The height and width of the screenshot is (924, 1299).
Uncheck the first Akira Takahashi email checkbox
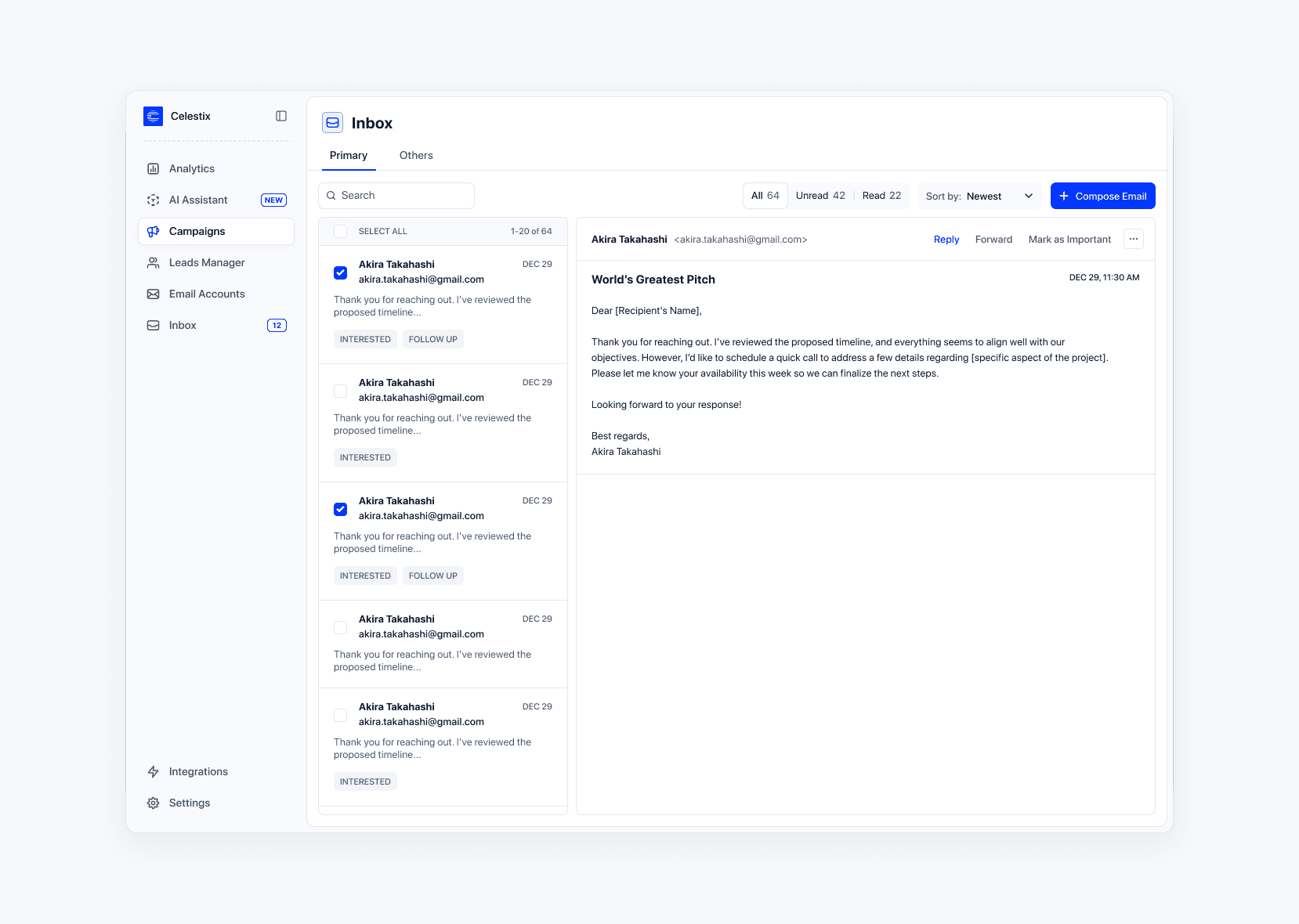click(341, 273)
